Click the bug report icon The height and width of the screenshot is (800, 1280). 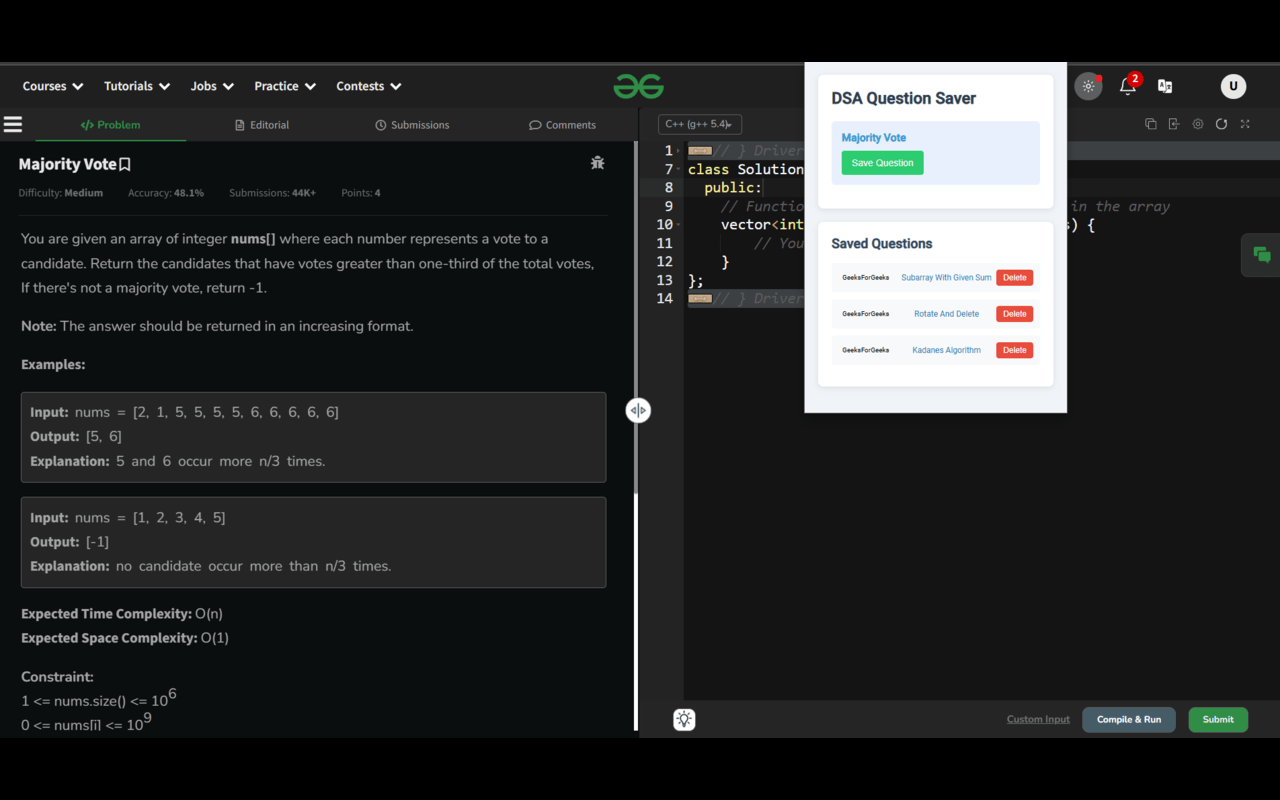(x=597, y=162)
